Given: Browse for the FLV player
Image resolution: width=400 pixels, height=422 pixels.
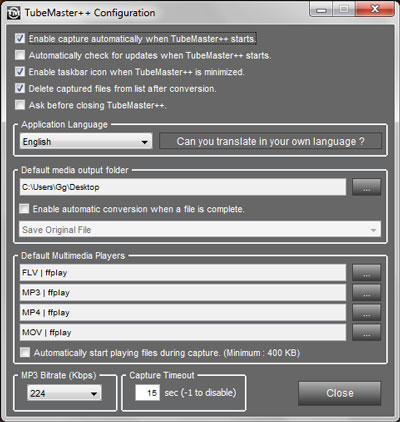Looking at the screenshot, I should [x=366, y=273].
